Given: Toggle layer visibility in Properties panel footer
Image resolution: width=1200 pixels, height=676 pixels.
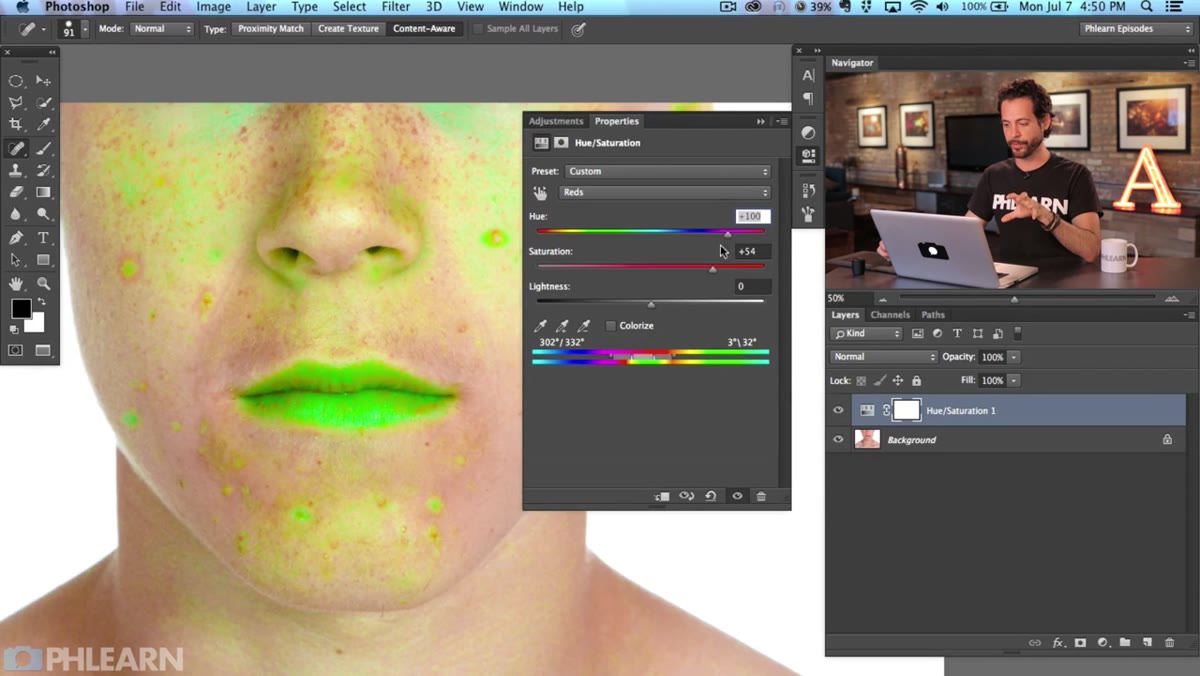Looking at the screenshot, I should pos(737,496).
